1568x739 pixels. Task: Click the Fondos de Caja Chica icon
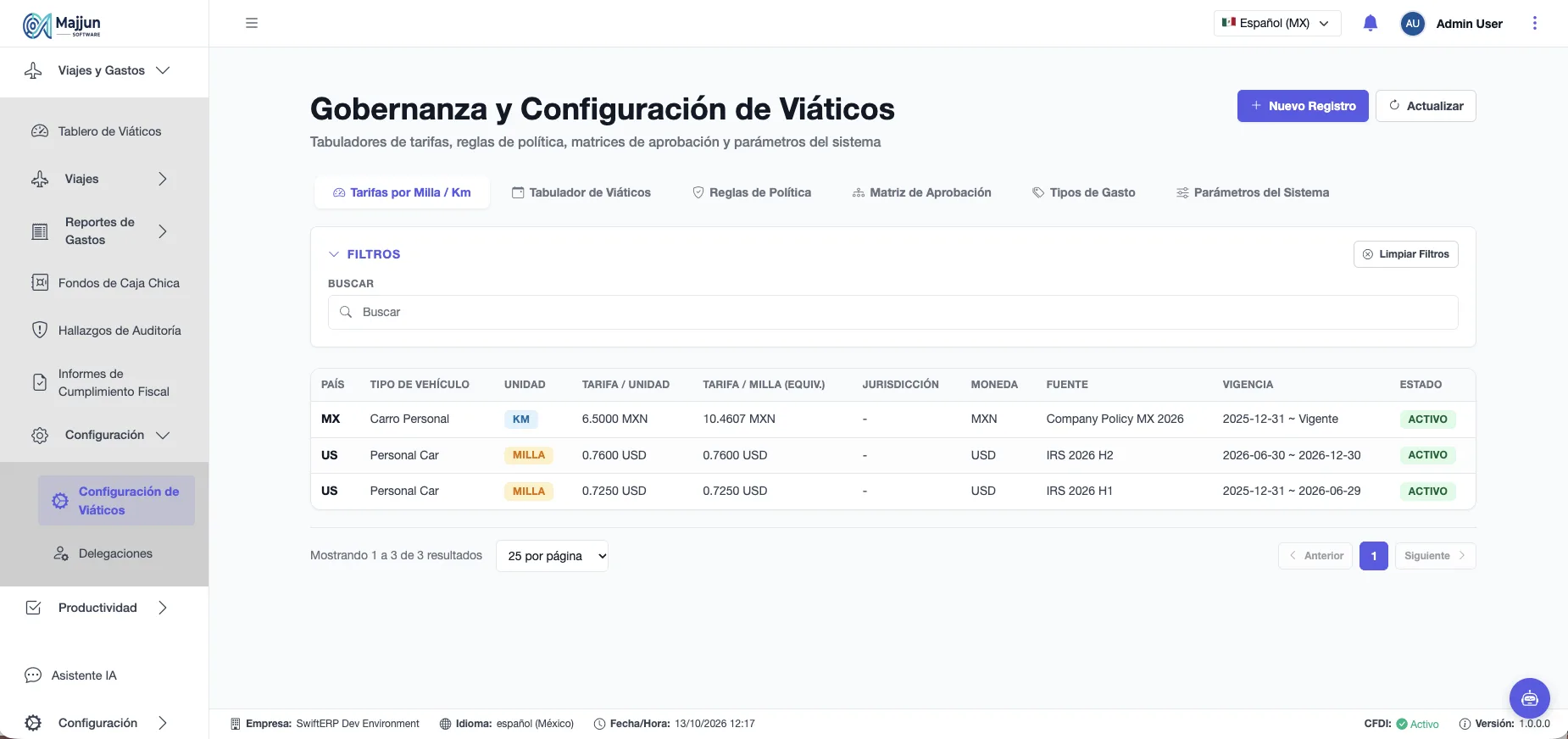pos(40,283)
